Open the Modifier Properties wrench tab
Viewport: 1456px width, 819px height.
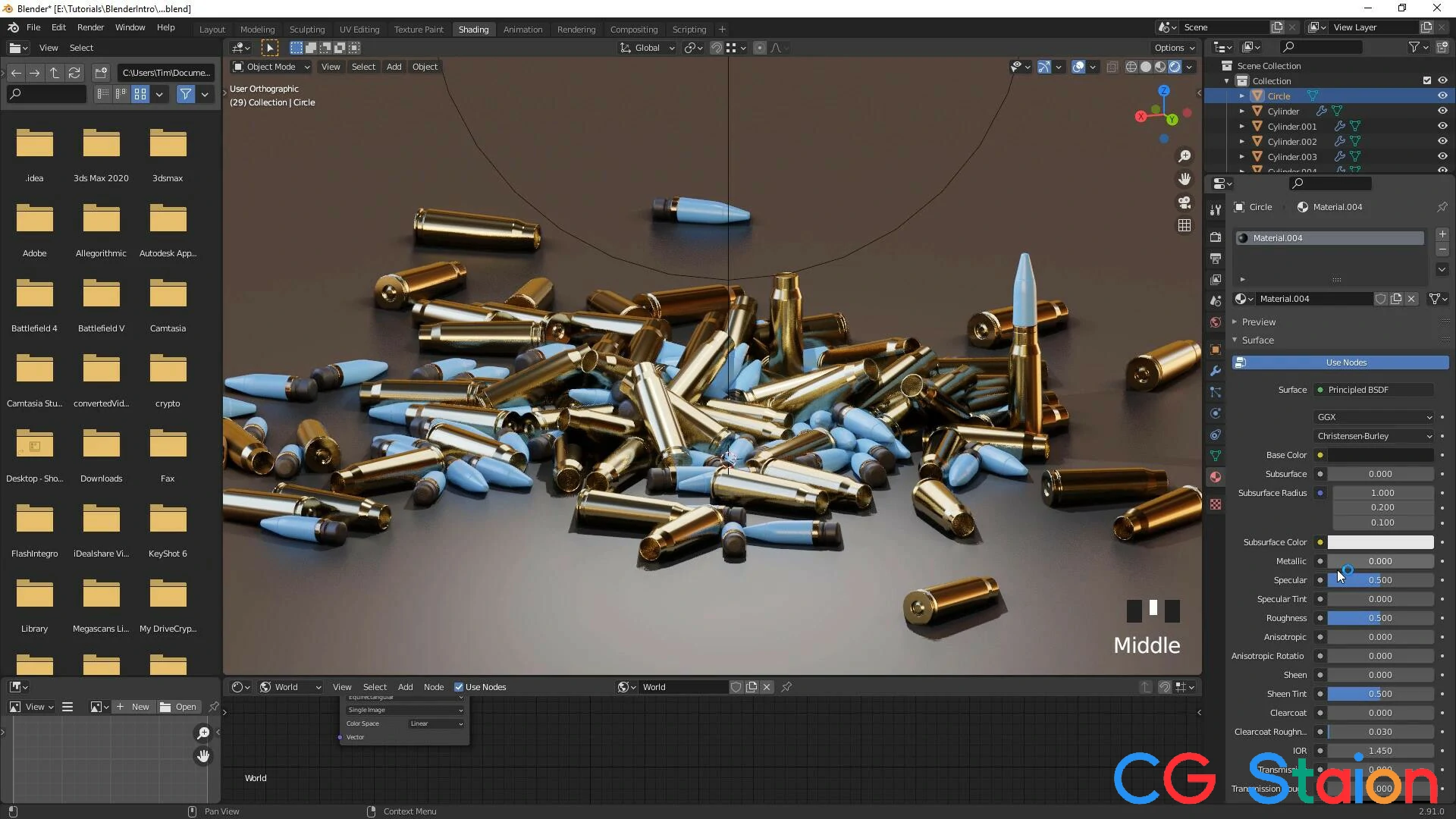click(1216, 371)
